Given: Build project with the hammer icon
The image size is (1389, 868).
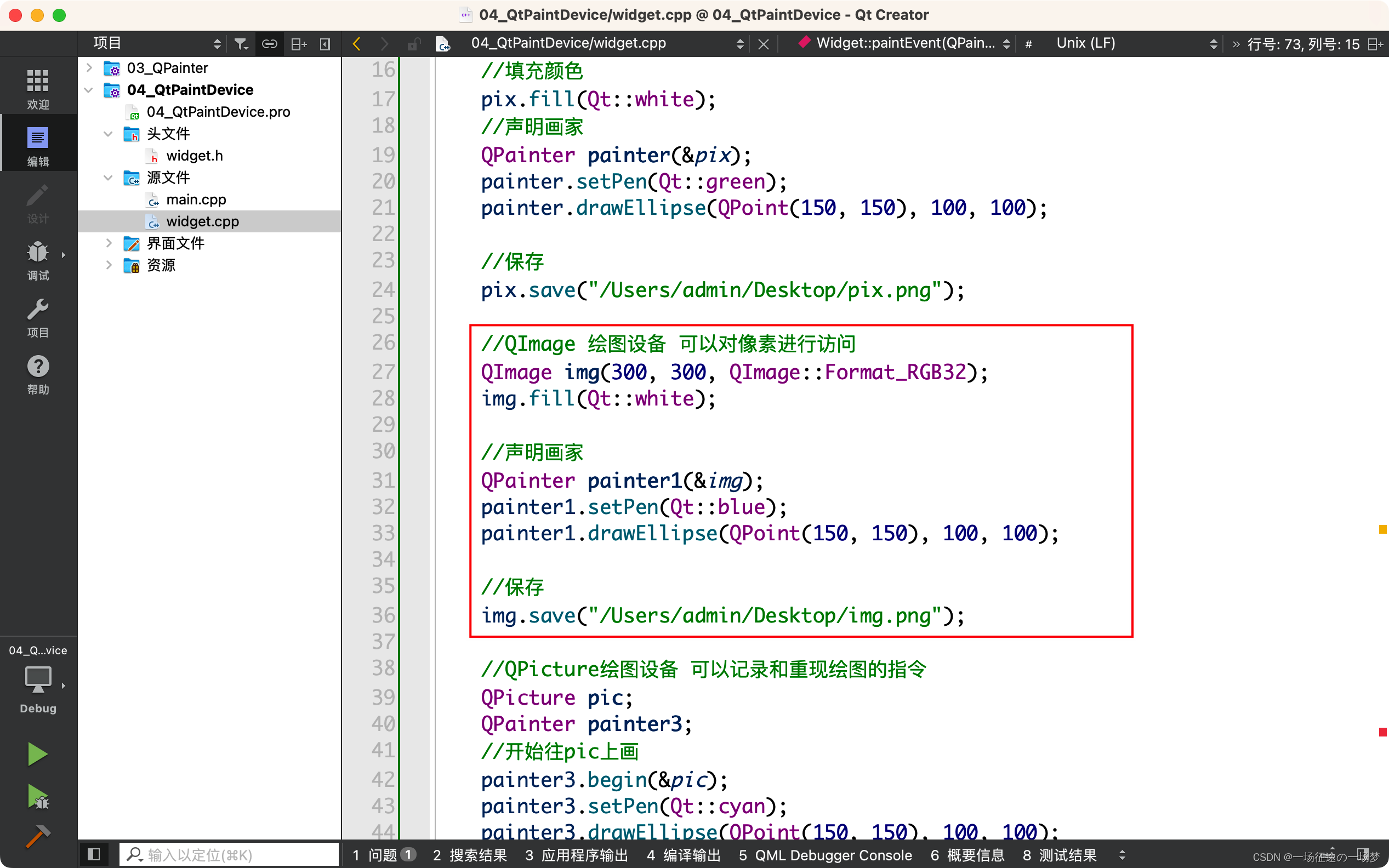Looking at the screenshot, I should (38, 836).
